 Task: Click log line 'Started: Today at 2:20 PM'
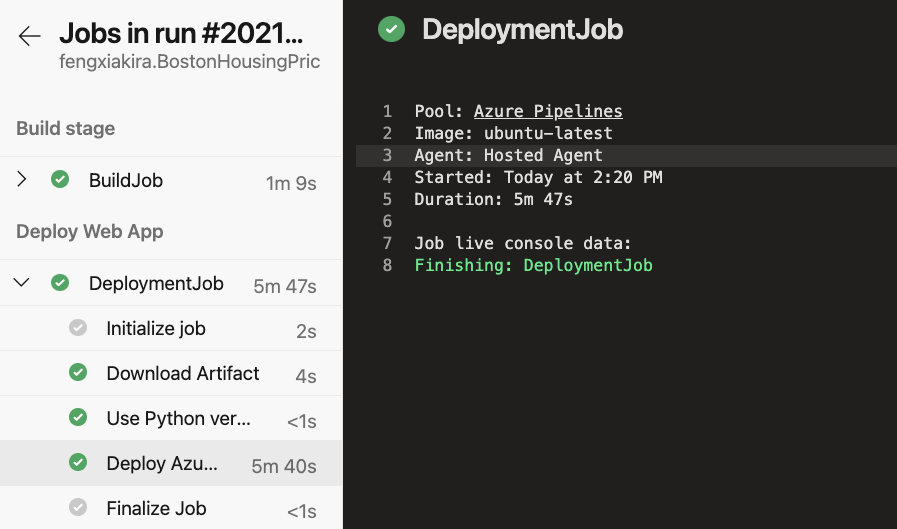pyautogui.click(x=538, y=177)
